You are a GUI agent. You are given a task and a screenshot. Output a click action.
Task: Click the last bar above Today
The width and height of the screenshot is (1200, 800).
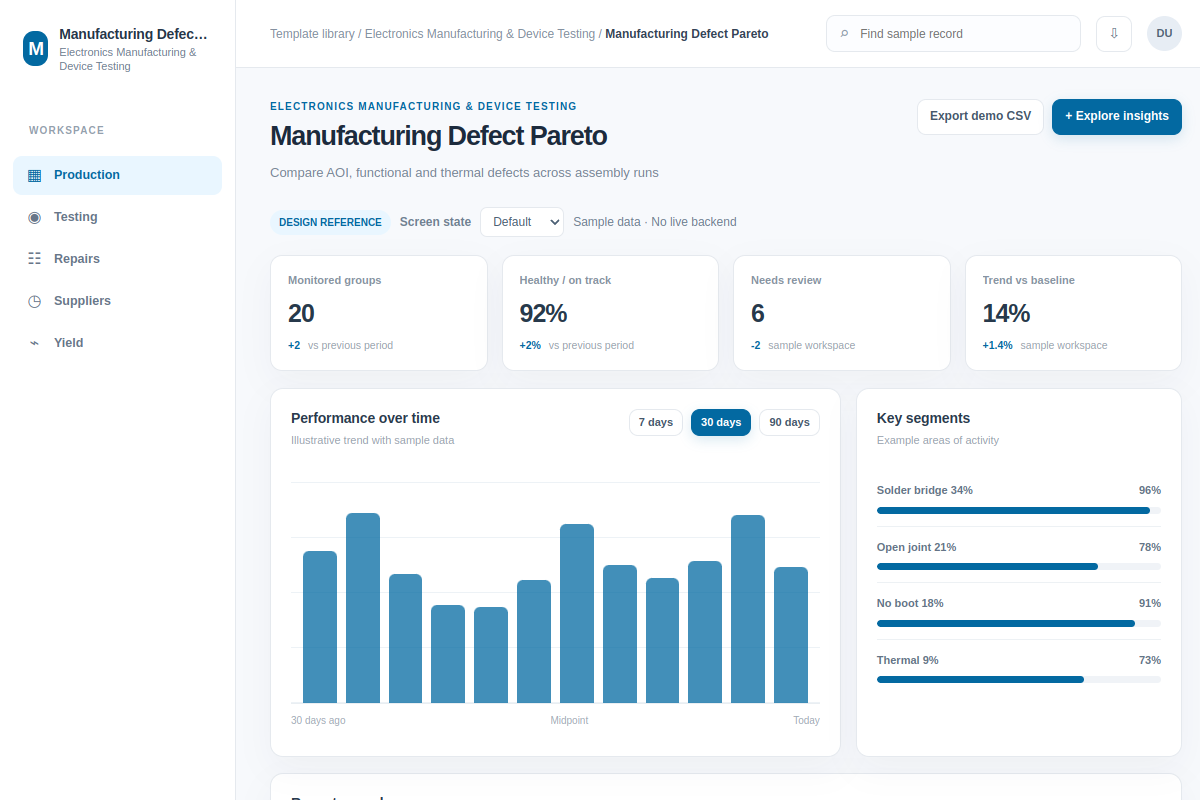(x=791, y=635)
